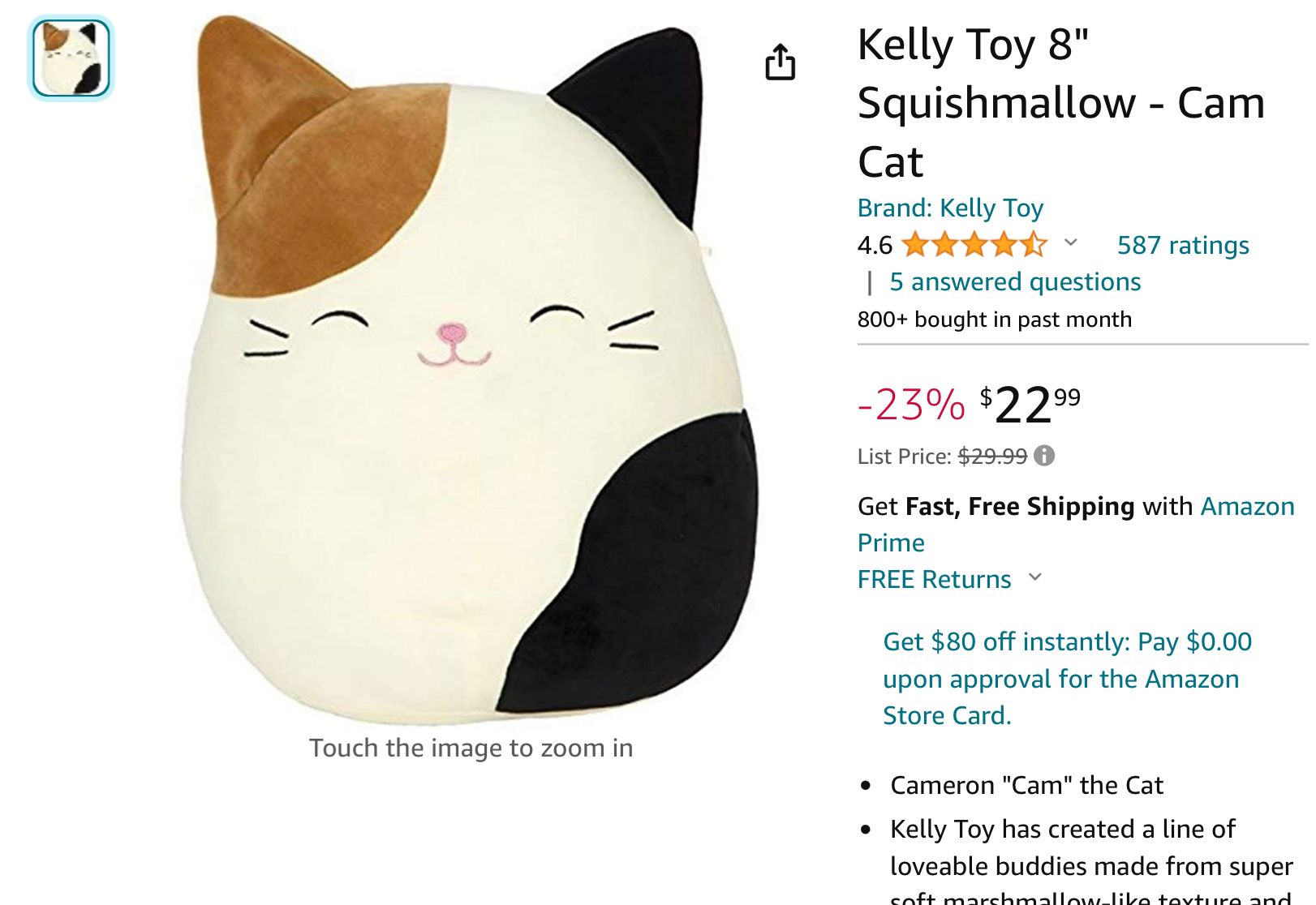Click the main product image to zoom
Viewport: 1316px width, 905px height.
454,381
